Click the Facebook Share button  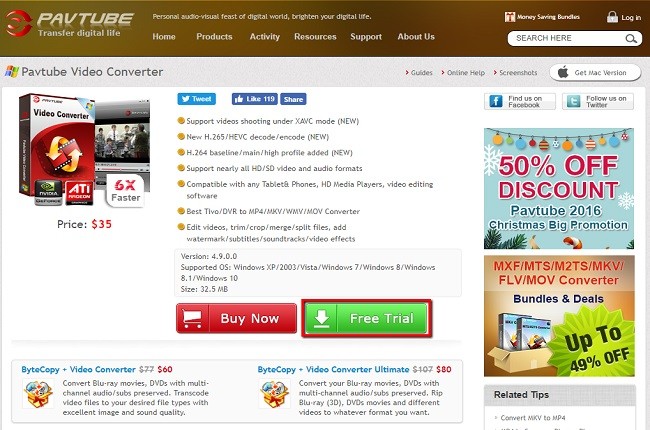point(293,100)
